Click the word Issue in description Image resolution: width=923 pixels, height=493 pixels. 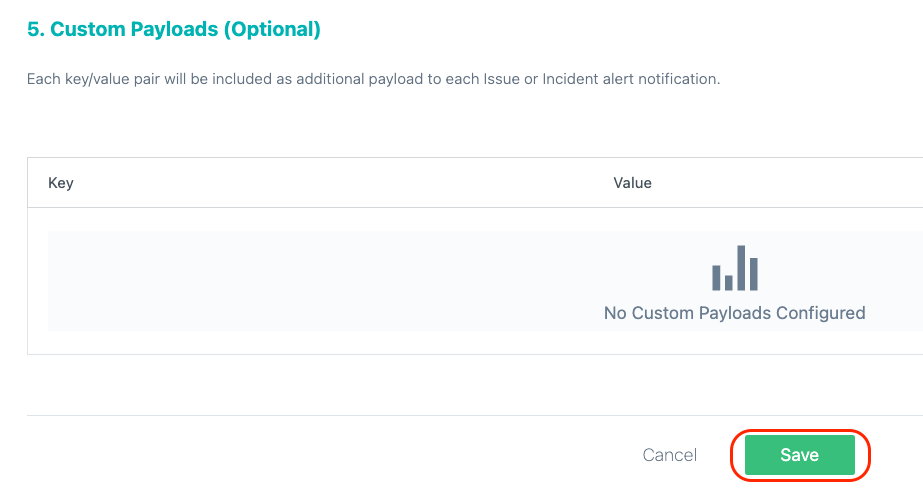[x=502, y=79]
